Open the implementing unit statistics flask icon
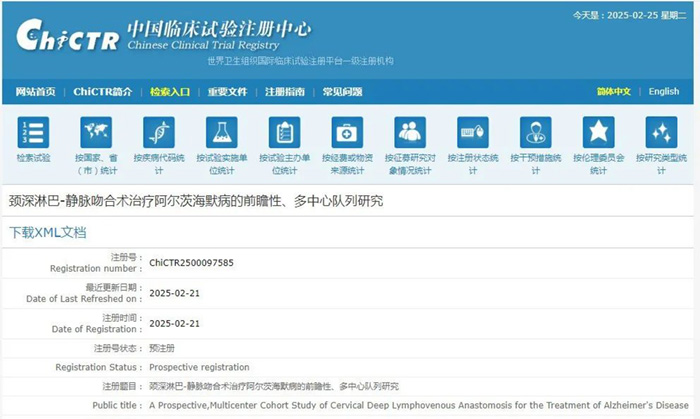Image resolution: width=700 pixels, height=419 pixels. click(x=221, y=132)
